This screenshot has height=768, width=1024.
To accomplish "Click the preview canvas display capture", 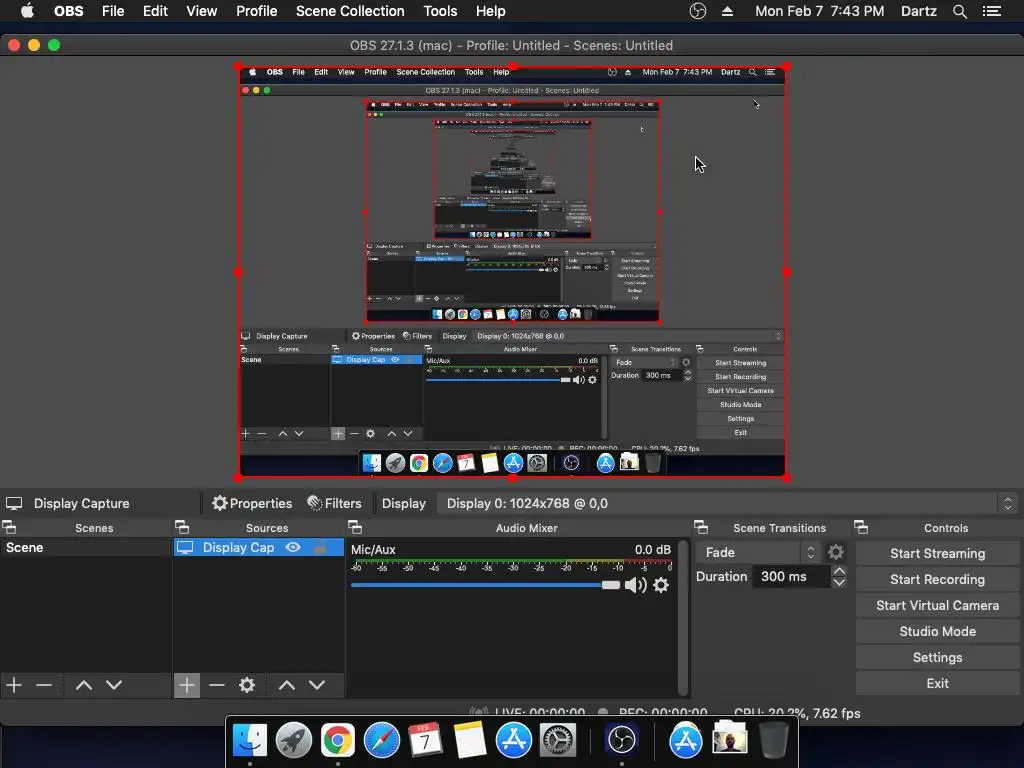I will [512, 272].
